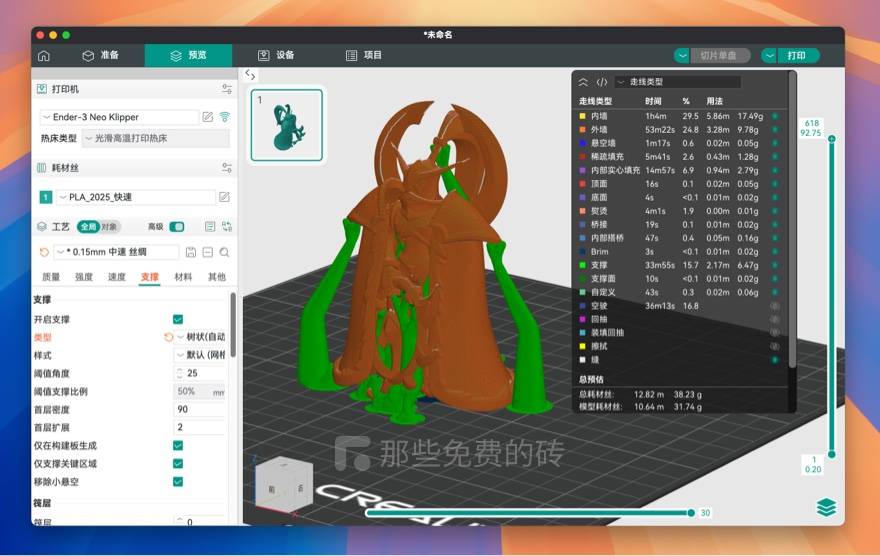Viewport: 880px width, 556px height.
Task: Click the horizontal move slider handle
Action: coord(691,513)
